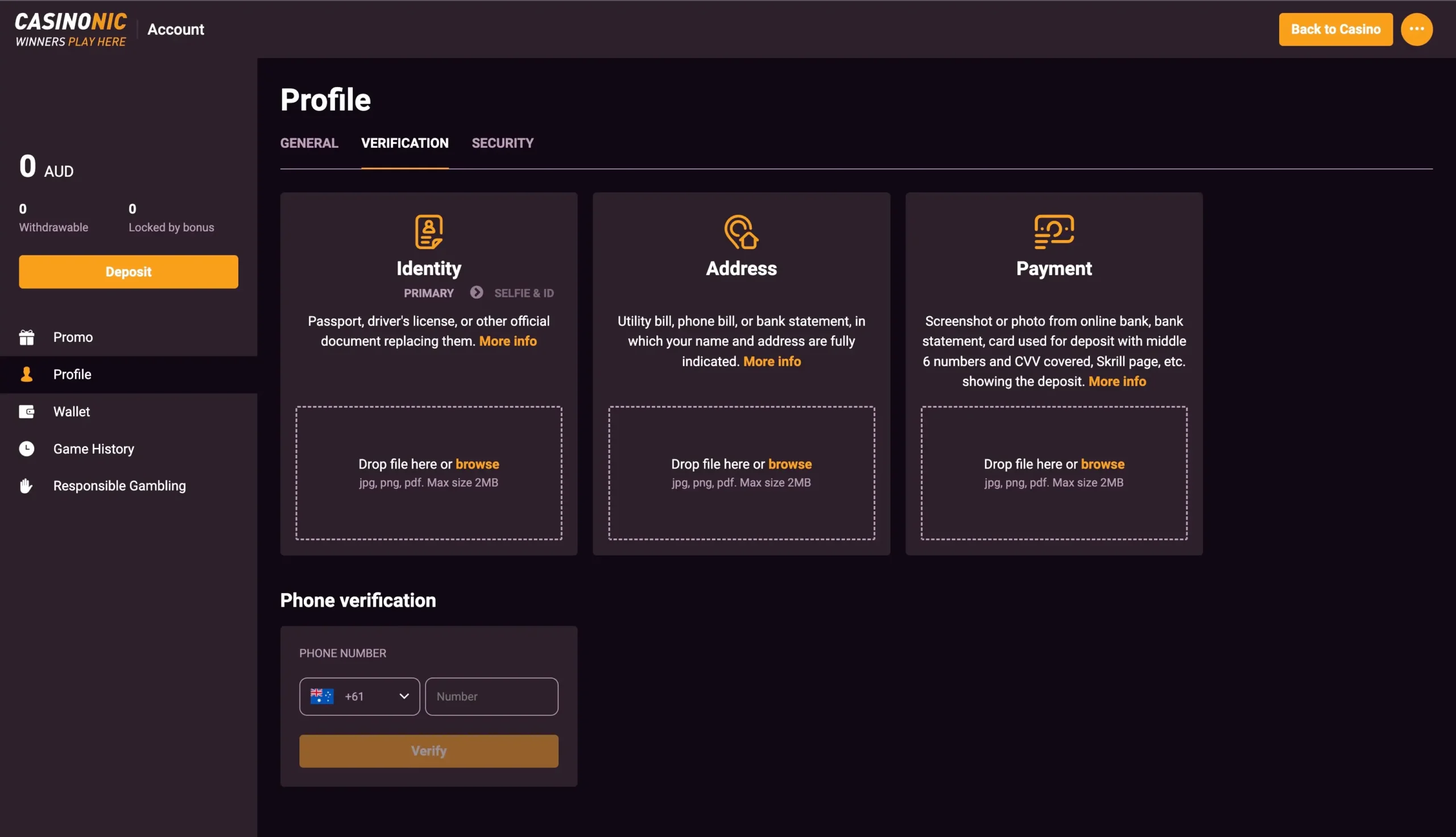The image size is (1456, 837).
Task: Click Back to Casino button
Action: (x=1335, y=30)
